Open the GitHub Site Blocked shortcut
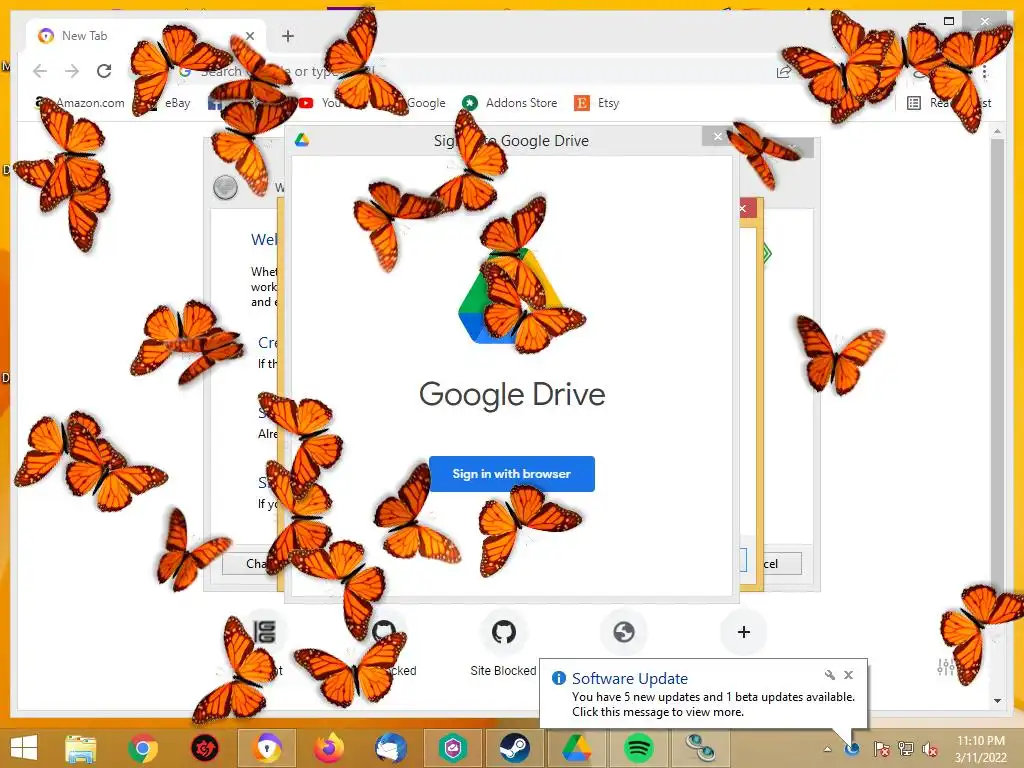 pyautogui.click(x=504, y=632)
